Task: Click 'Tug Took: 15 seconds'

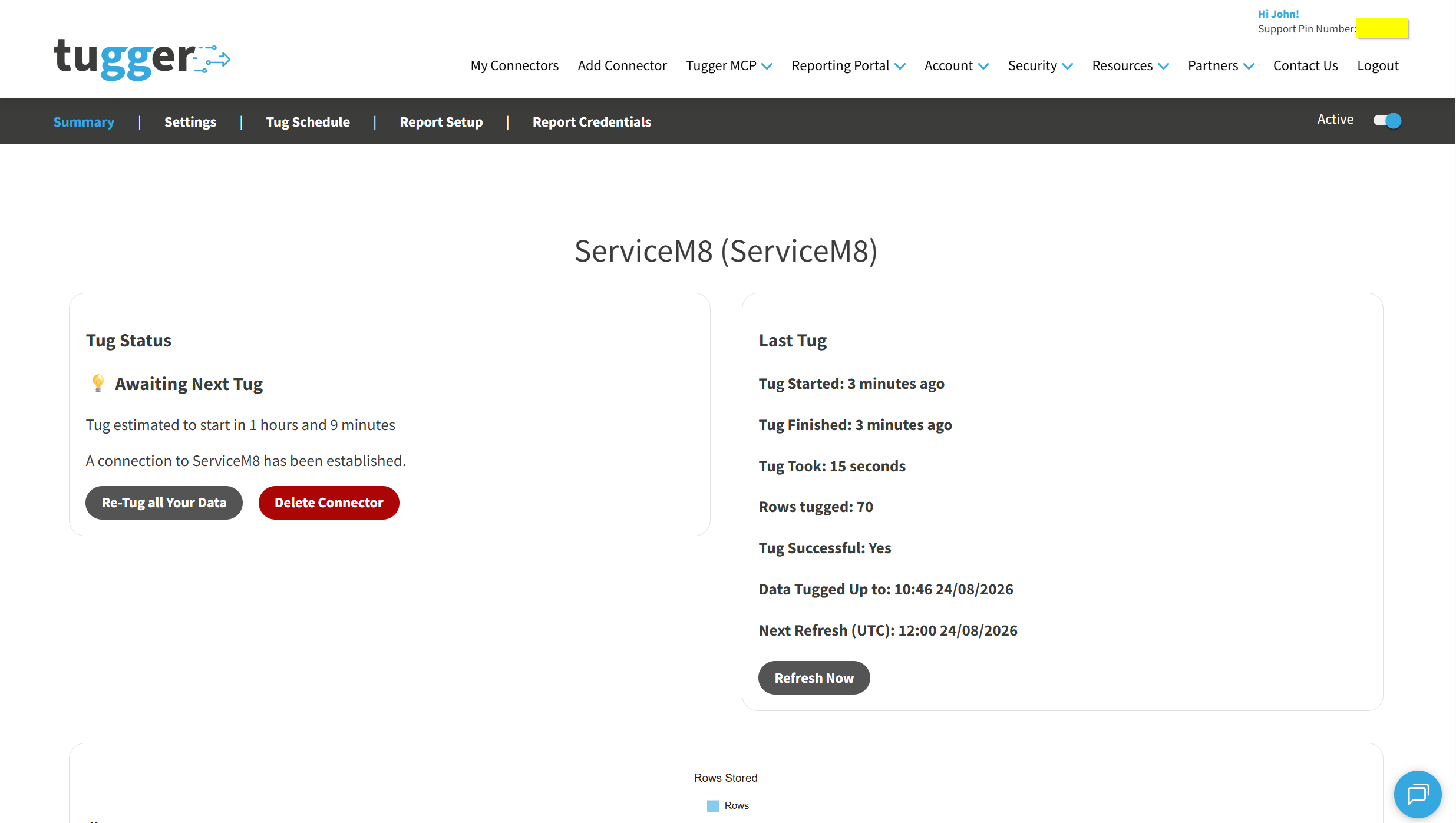Action: click(x=832, y=466)
